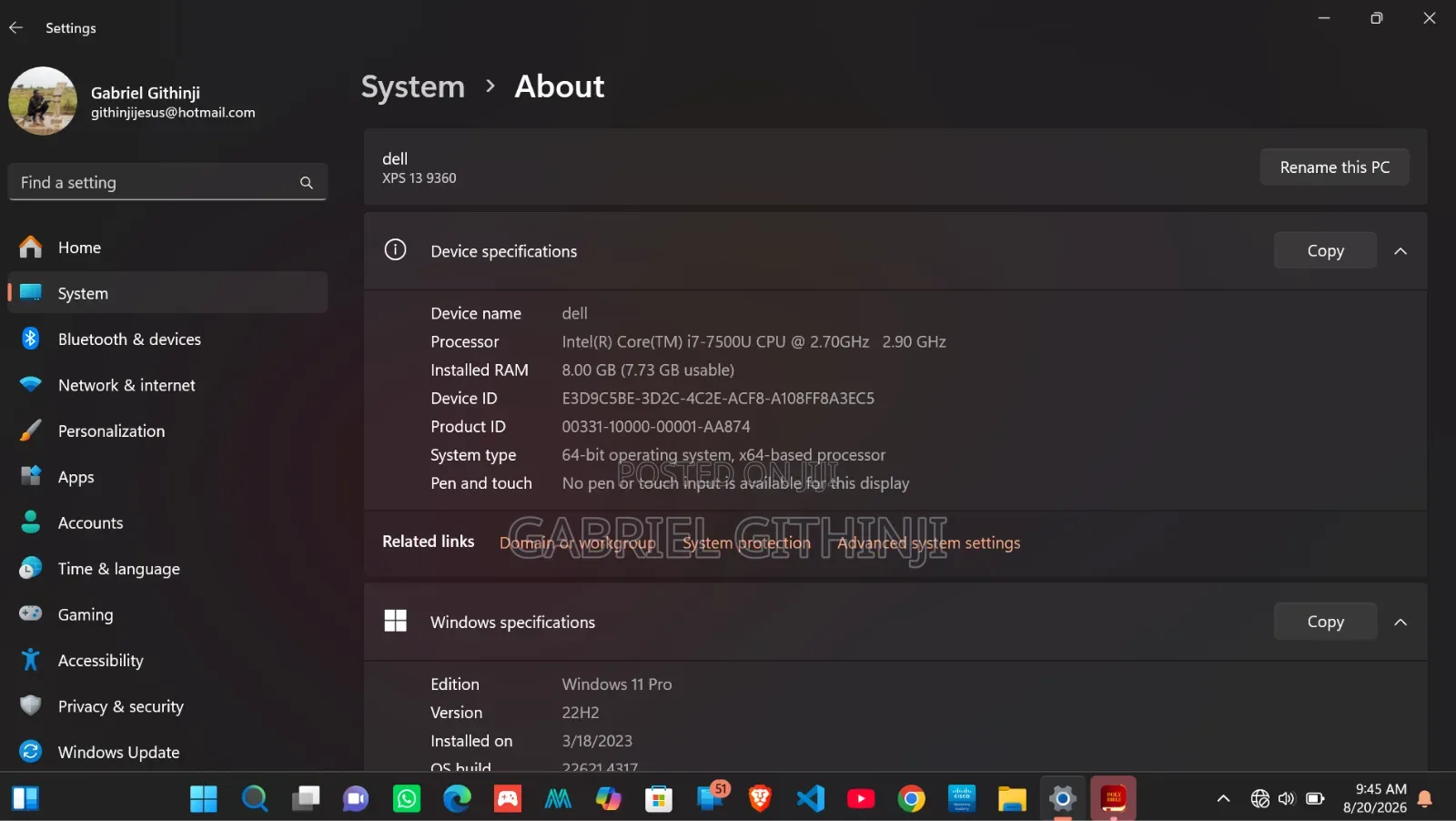Open the volume control in the tray

[x=1287, y=799]
